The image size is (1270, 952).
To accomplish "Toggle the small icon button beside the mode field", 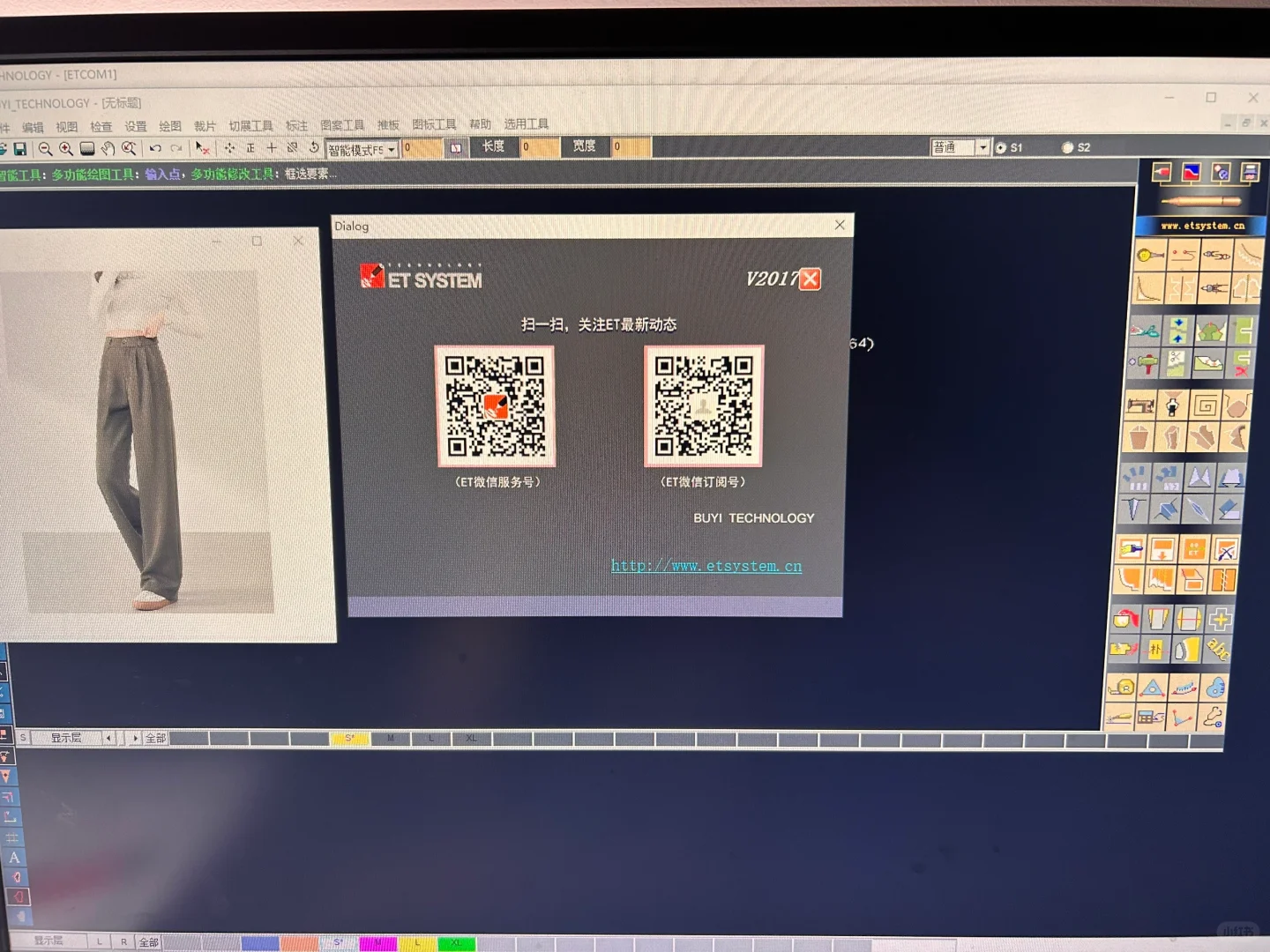I will click(x=456, y=147).
